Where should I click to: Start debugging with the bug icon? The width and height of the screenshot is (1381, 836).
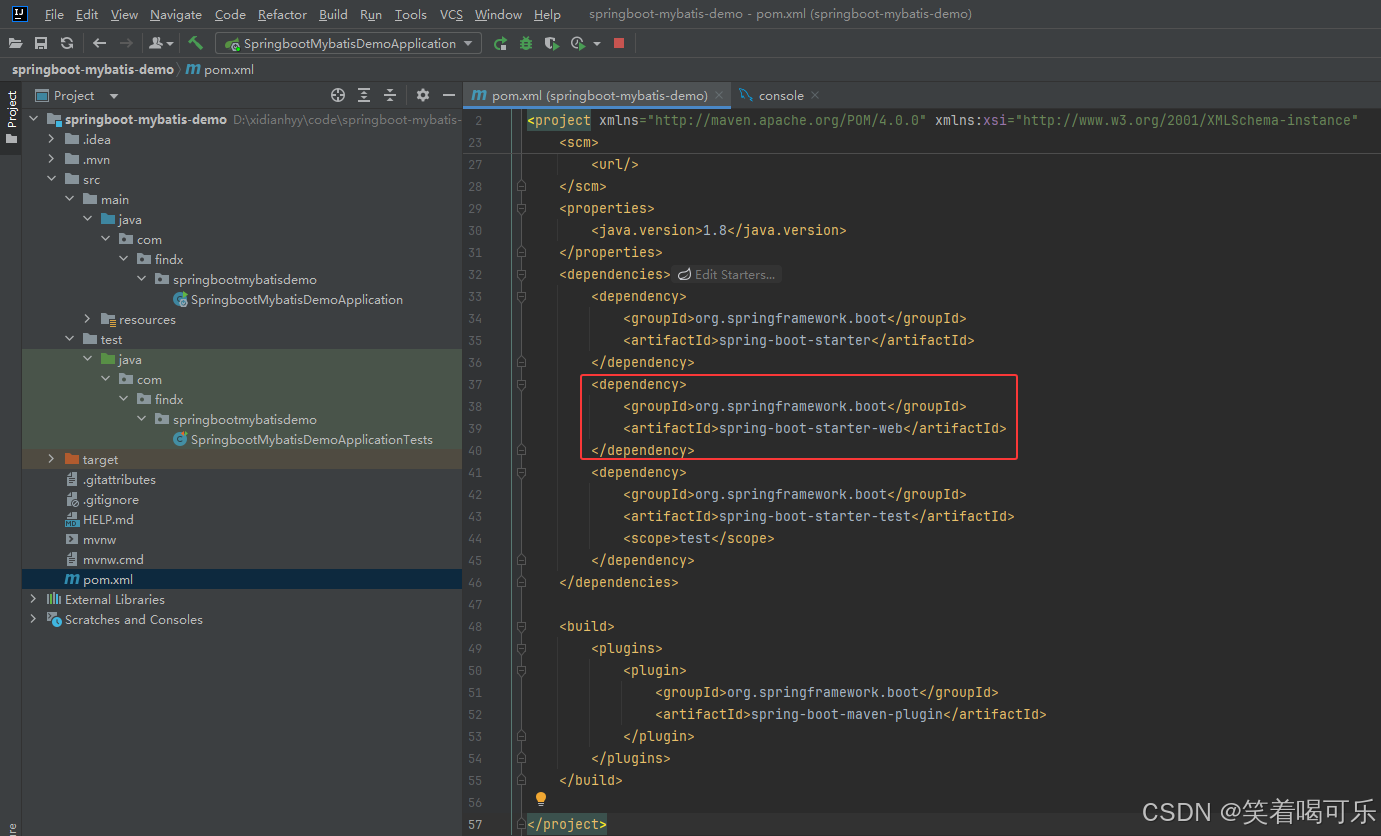coord(526,43)
